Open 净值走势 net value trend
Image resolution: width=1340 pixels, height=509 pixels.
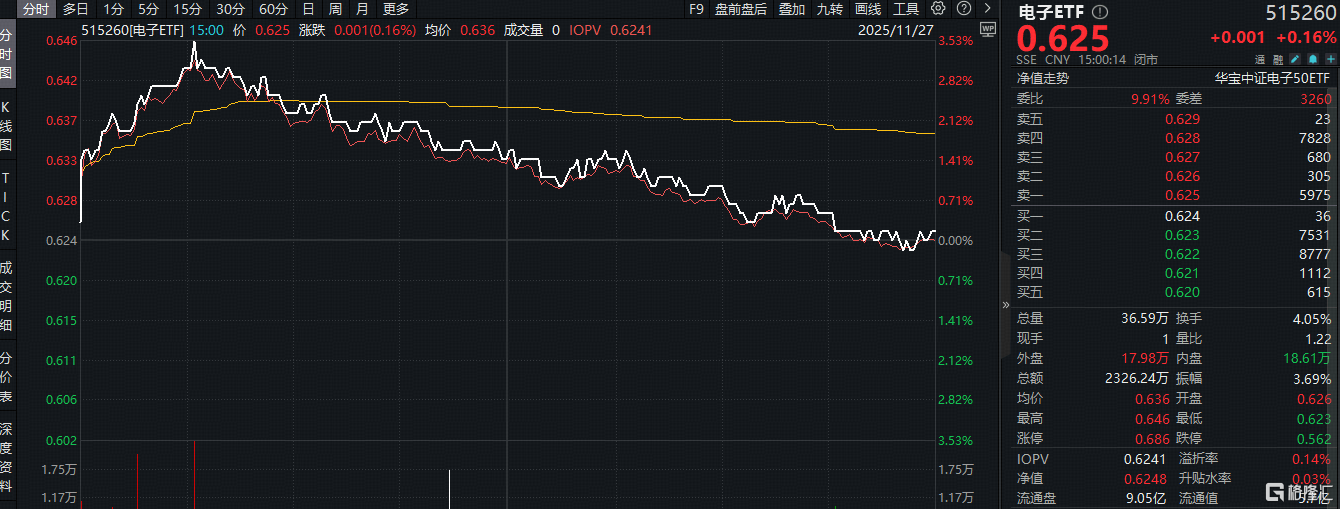pos(1043,77)
